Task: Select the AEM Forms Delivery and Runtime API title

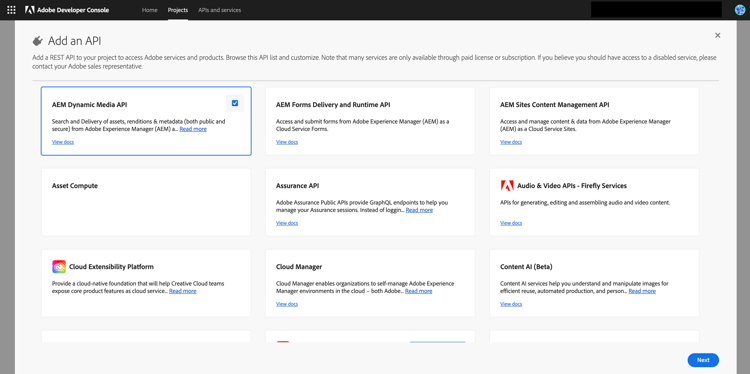Action: [x=333, y=105]
